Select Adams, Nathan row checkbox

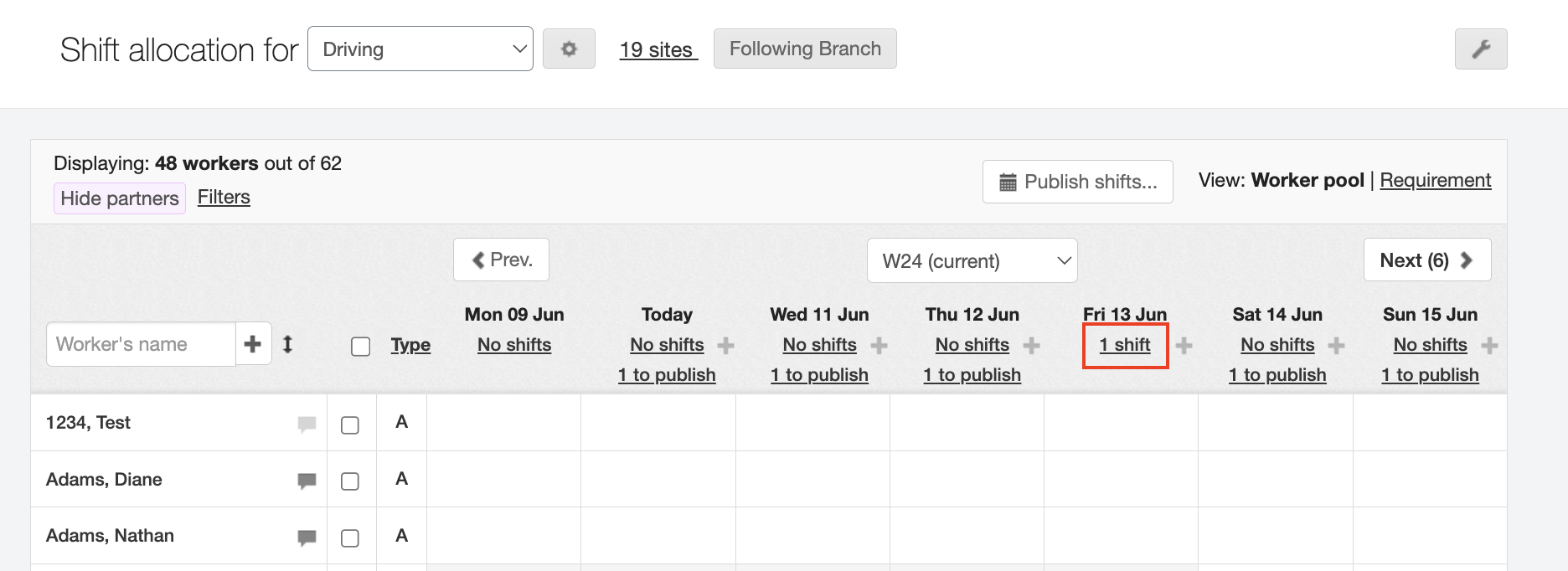click(x=350, y=538)
